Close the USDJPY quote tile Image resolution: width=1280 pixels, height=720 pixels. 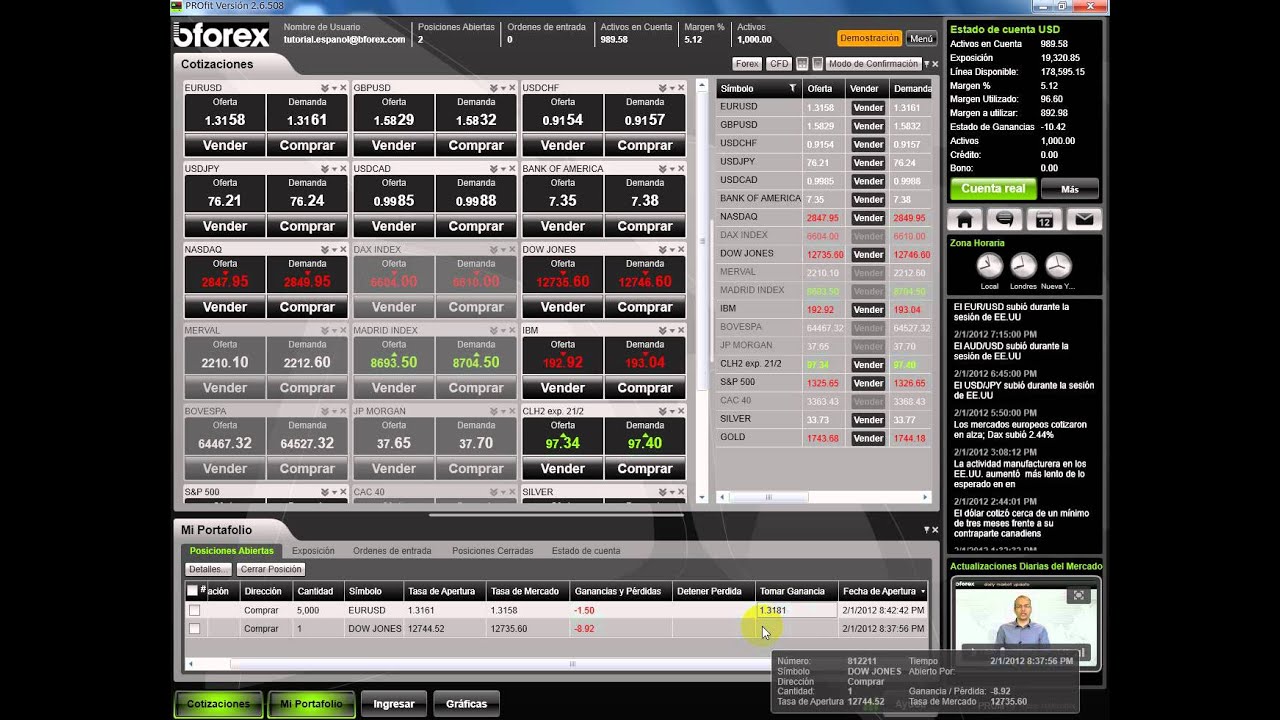(x=343, y=169)
